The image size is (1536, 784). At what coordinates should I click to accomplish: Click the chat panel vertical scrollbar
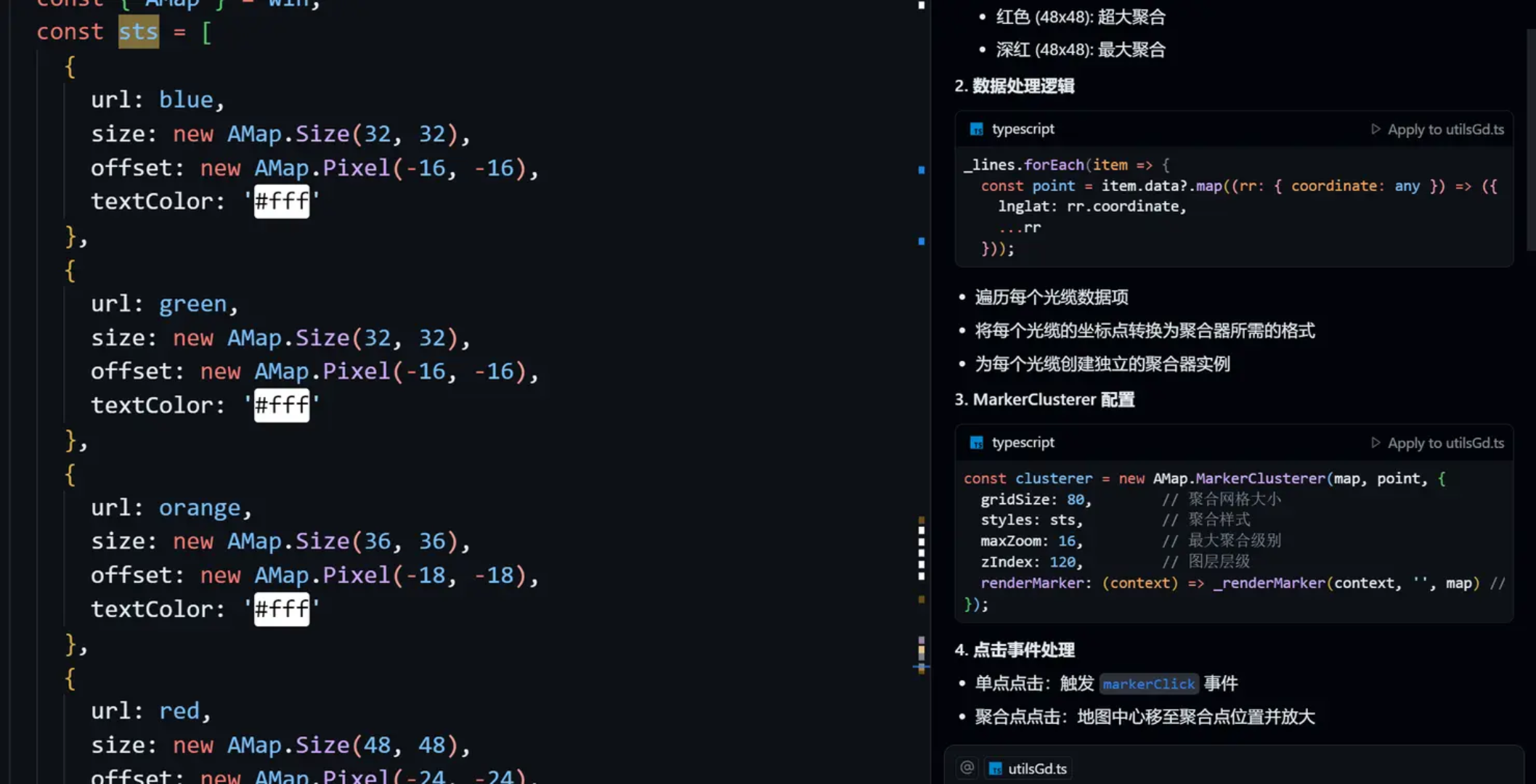click(x=1531, y=138)
